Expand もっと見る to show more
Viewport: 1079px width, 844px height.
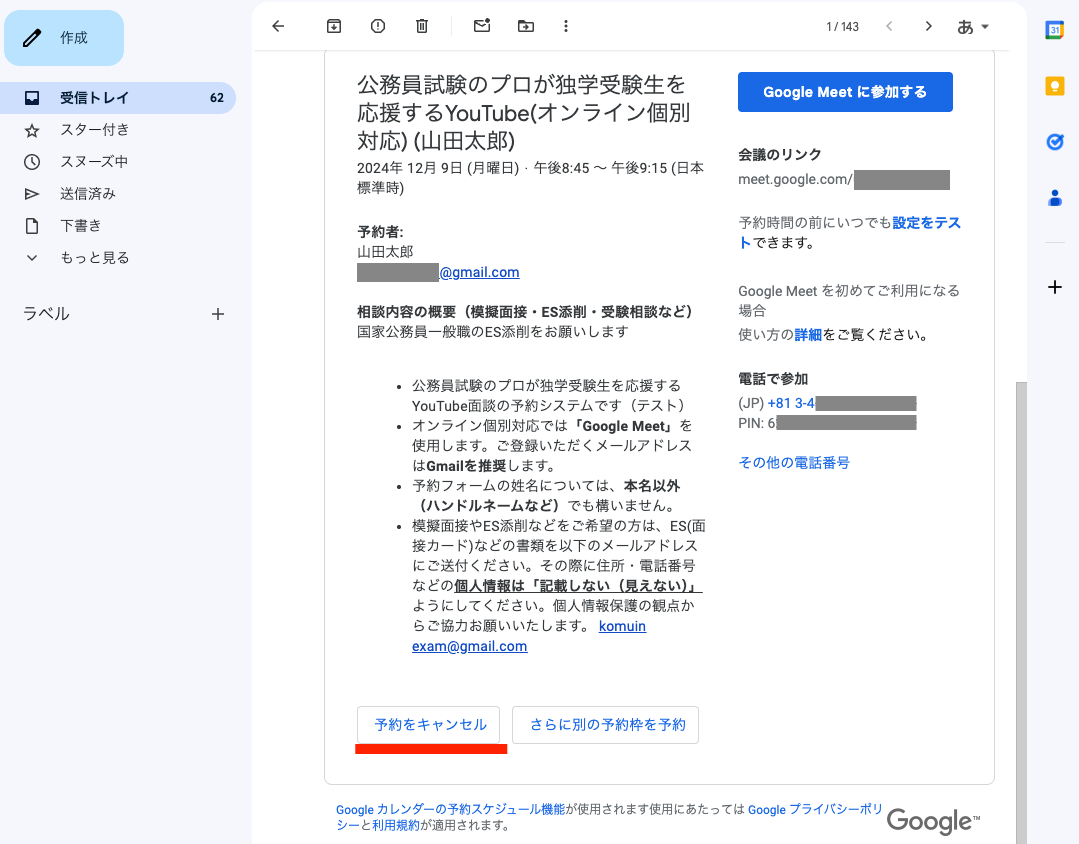[x=118, y=257]
